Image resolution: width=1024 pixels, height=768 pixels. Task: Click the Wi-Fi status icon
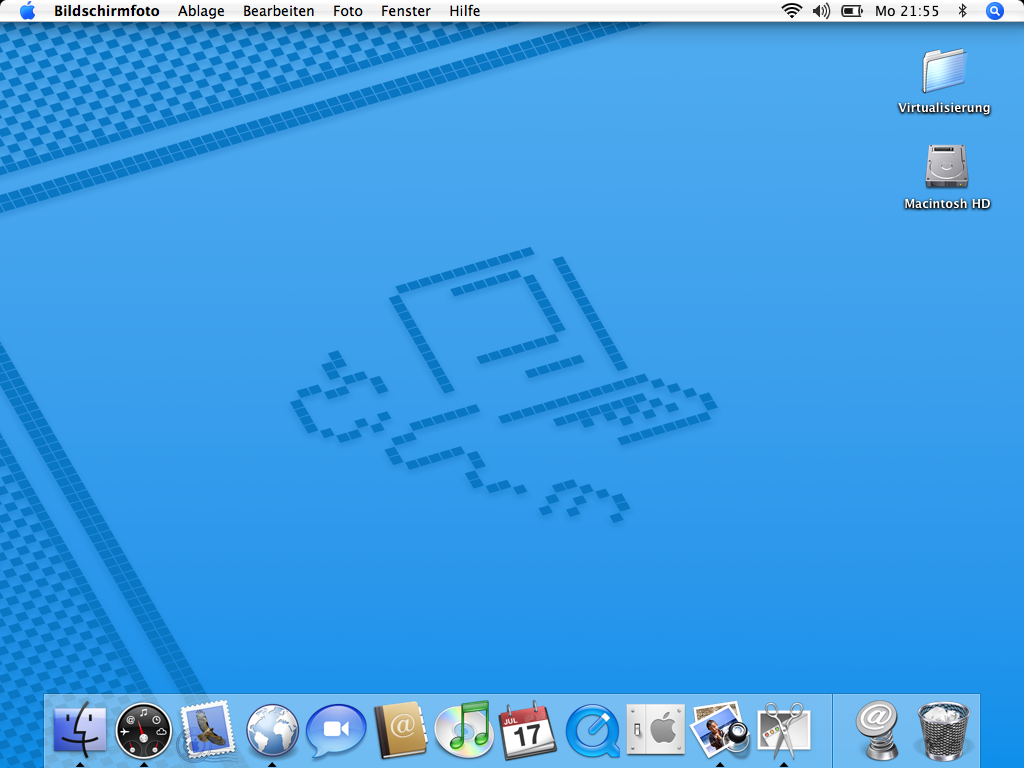[792, 11]
